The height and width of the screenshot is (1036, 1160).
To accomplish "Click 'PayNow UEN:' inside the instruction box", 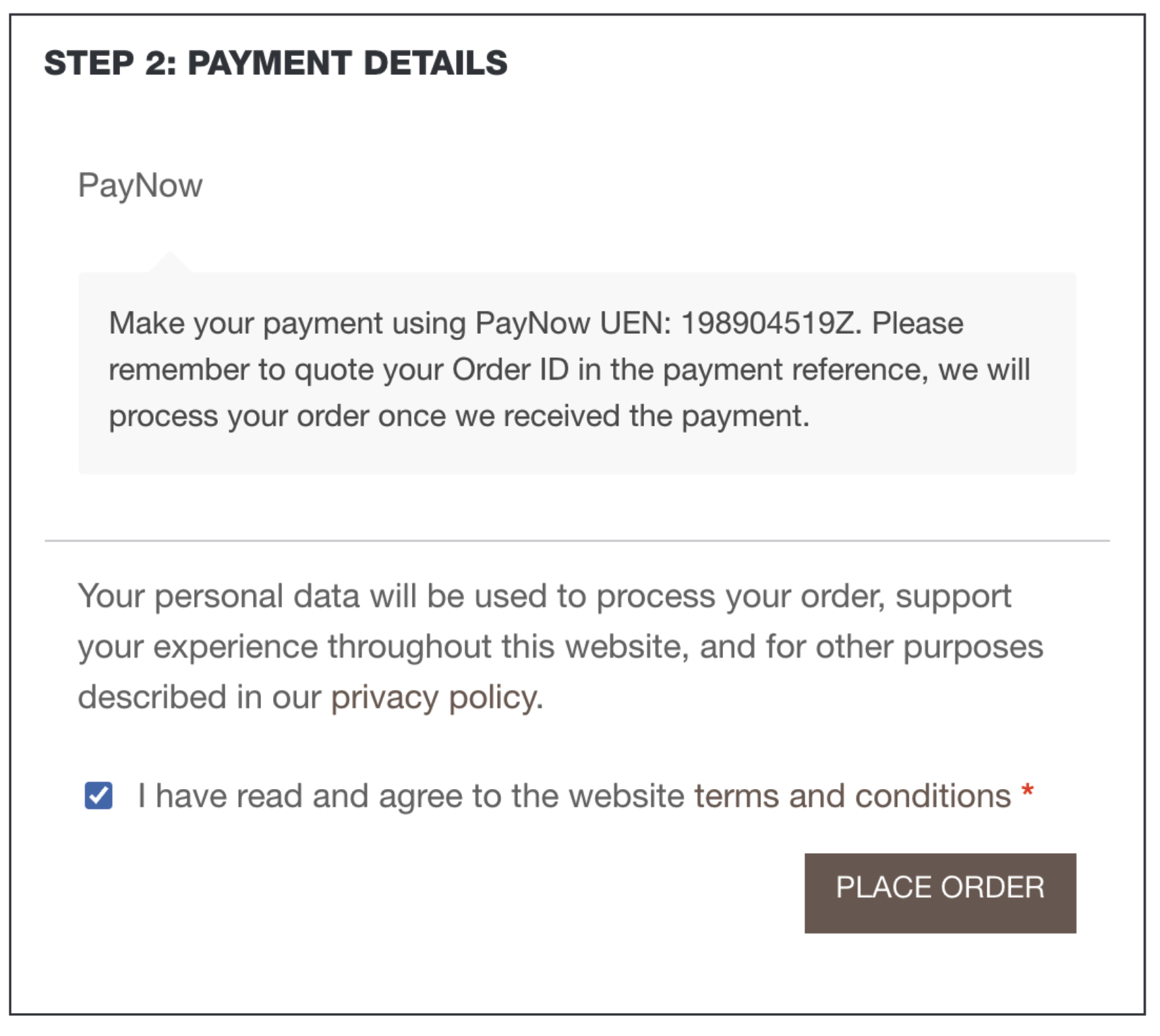I will click(573, 323).
